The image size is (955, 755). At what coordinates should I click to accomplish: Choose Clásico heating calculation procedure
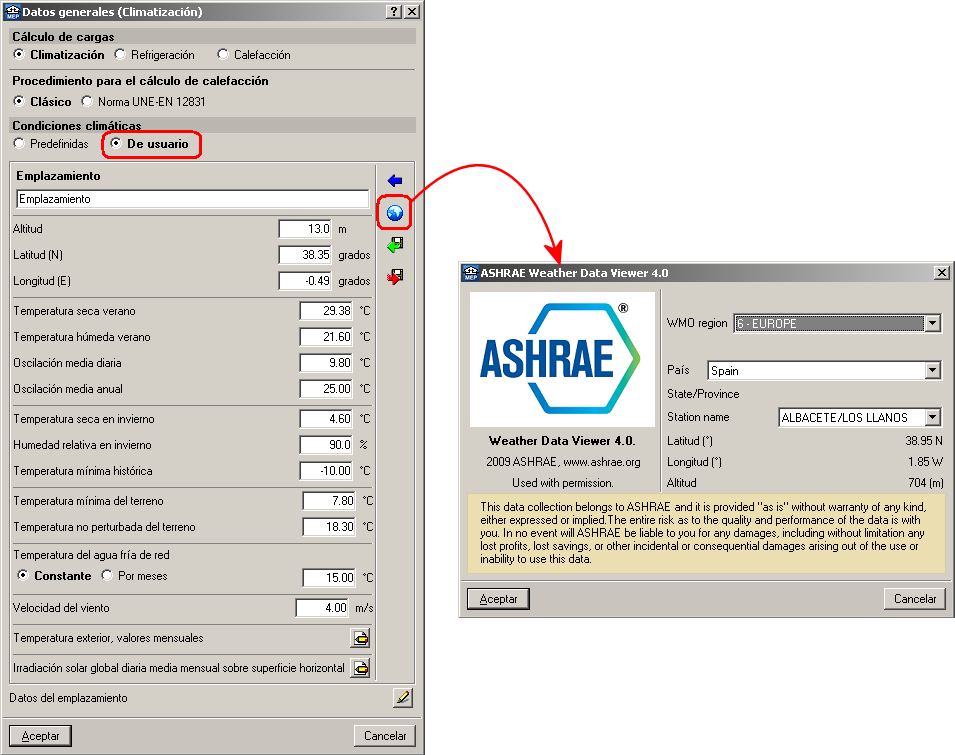(43, 102)
